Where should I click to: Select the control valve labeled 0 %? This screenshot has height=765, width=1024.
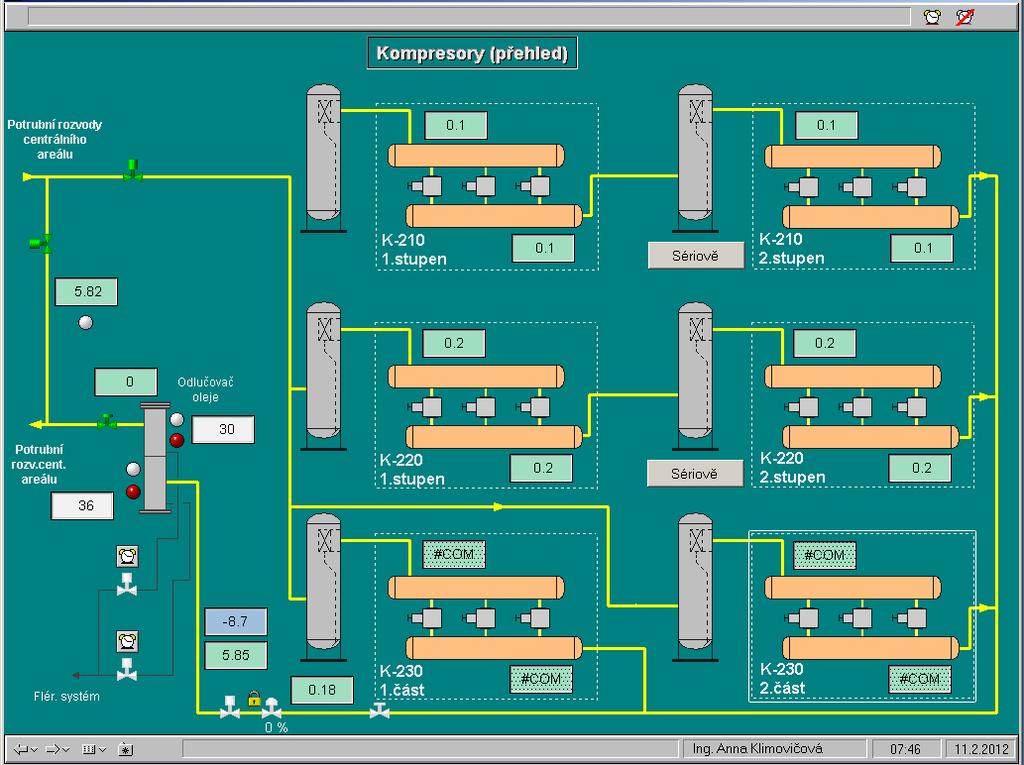(272, 708)
